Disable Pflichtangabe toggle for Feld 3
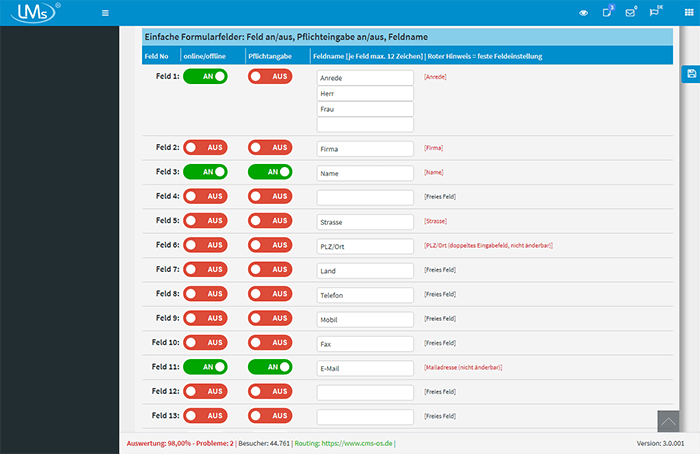This screenshot has width=700, height=454. pyautogui.click(x=270, y=172)
